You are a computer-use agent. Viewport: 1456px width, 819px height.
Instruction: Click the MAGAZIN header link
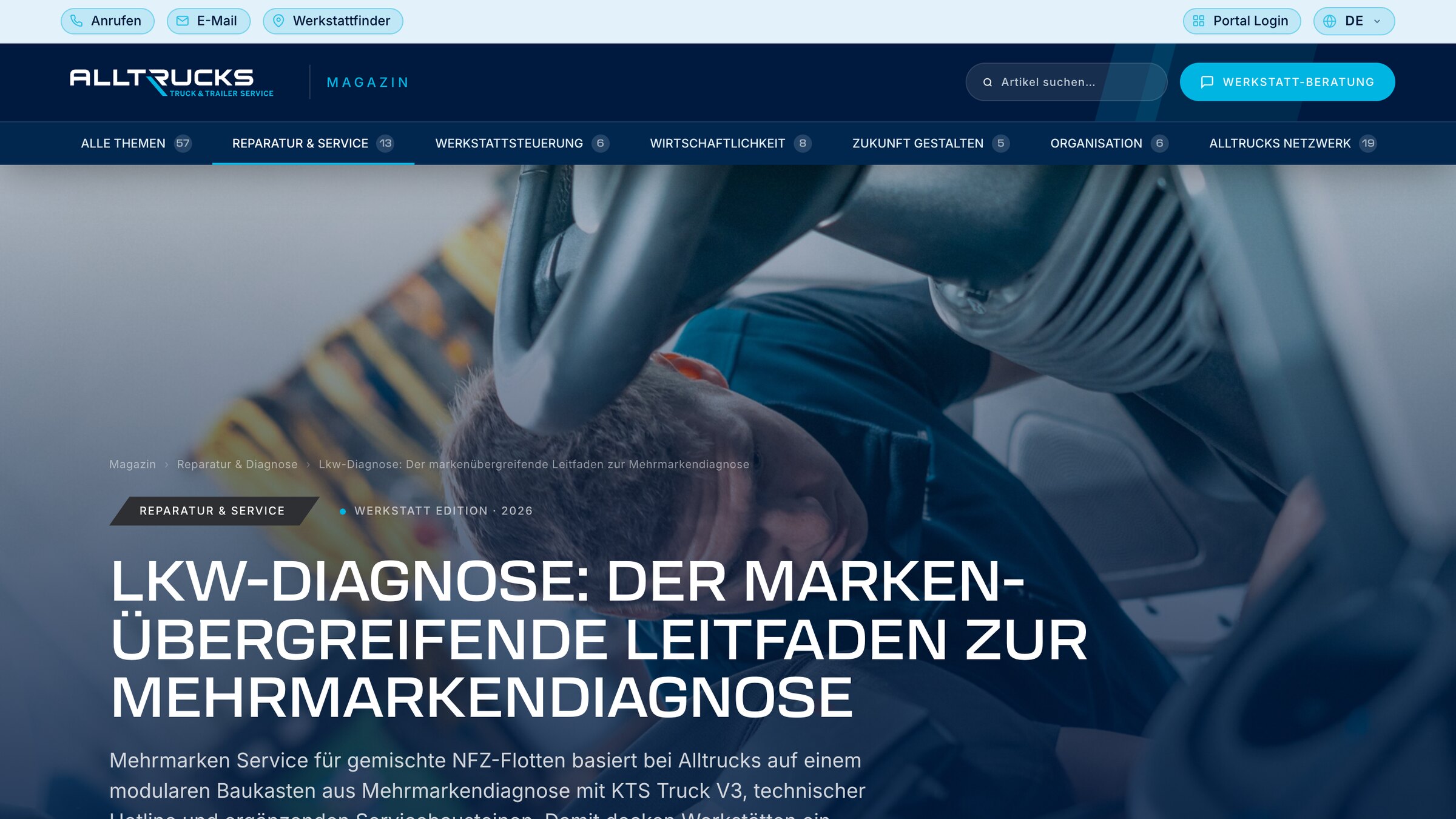point(368,83)
